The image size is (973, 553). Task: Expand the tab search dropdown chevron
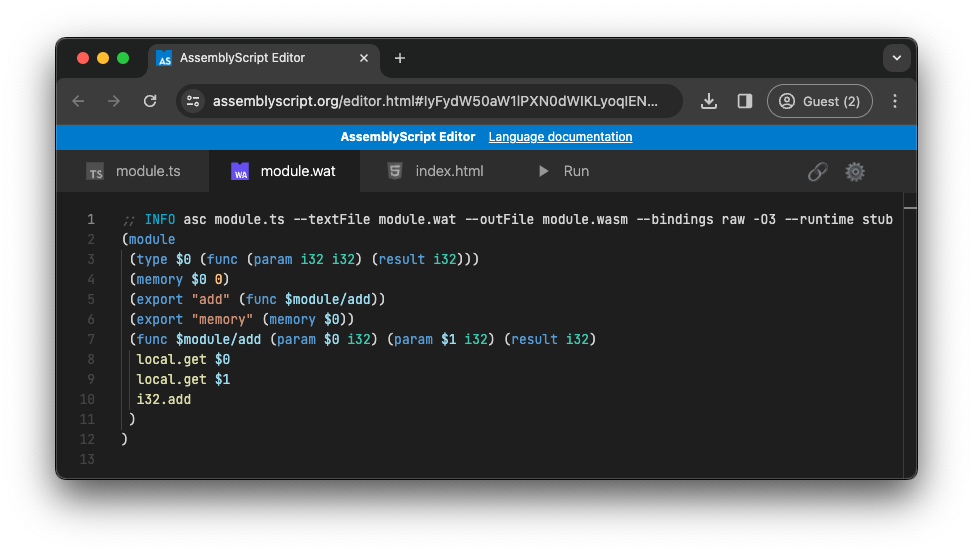coord(896,58)
